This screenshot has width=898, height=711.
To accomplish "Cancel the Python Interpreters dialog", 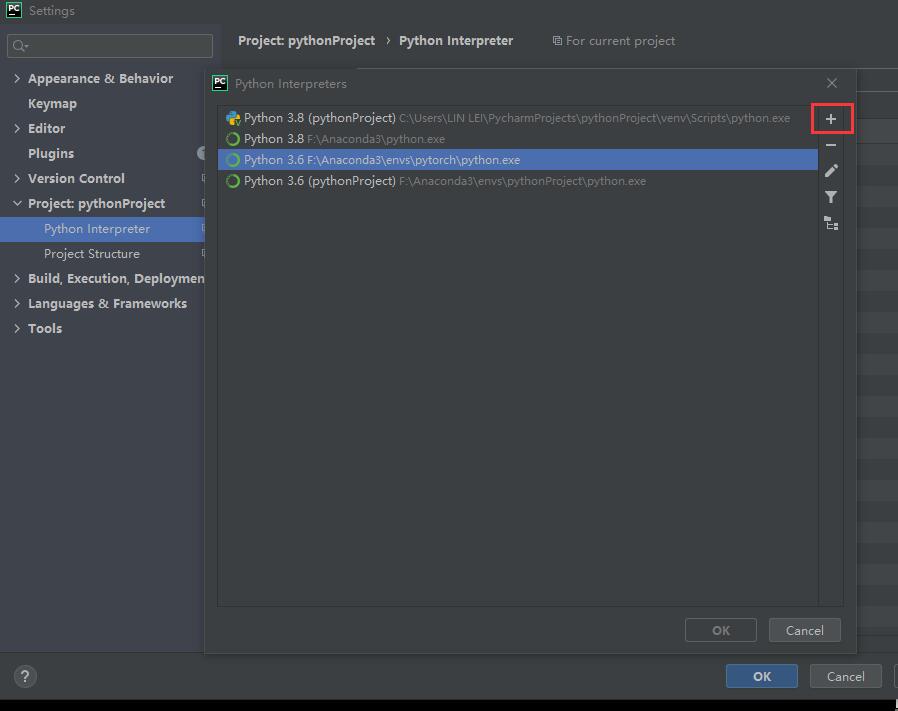I will (x=804, y=630).
